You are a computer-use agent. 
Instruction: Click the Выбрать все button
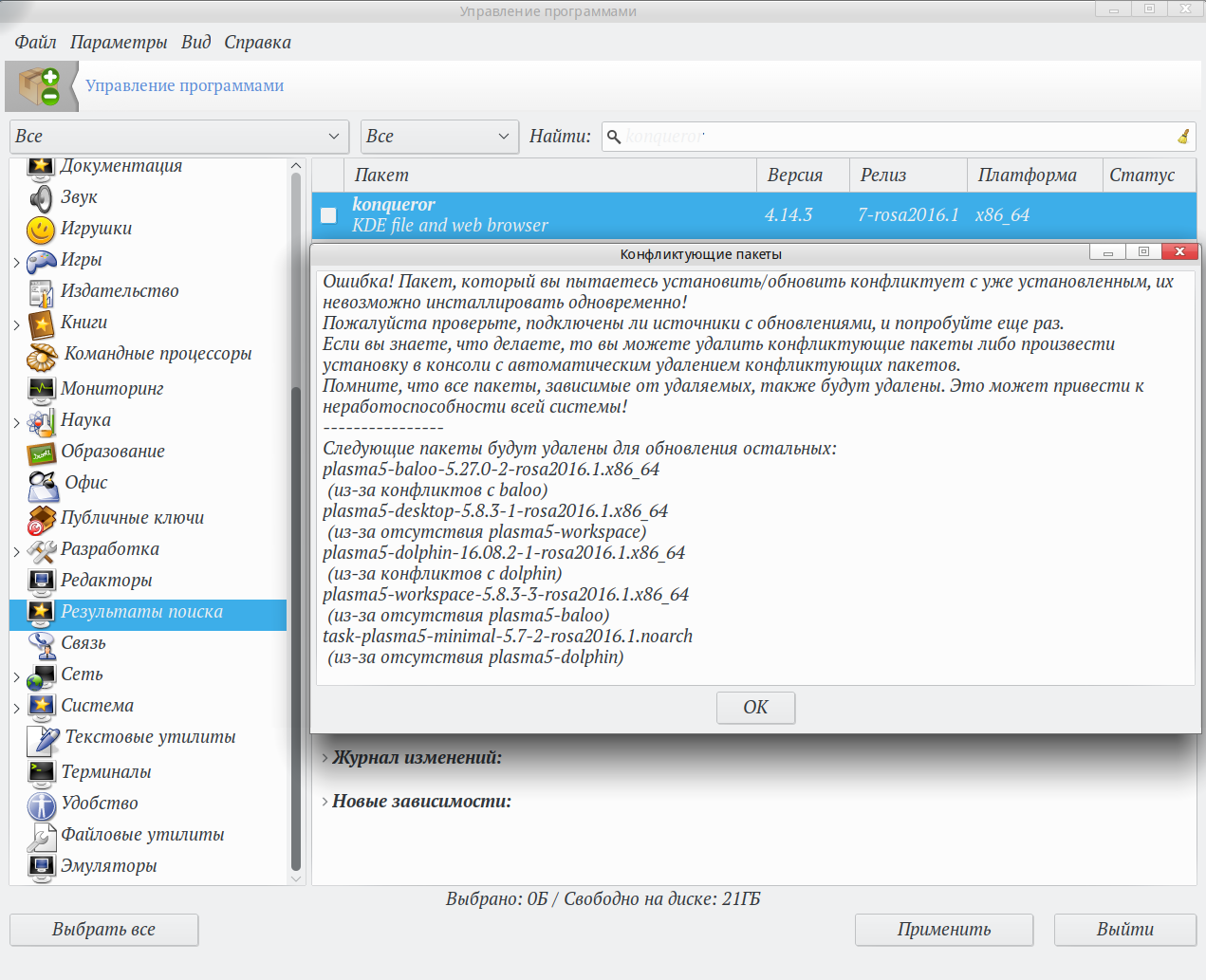104,930
